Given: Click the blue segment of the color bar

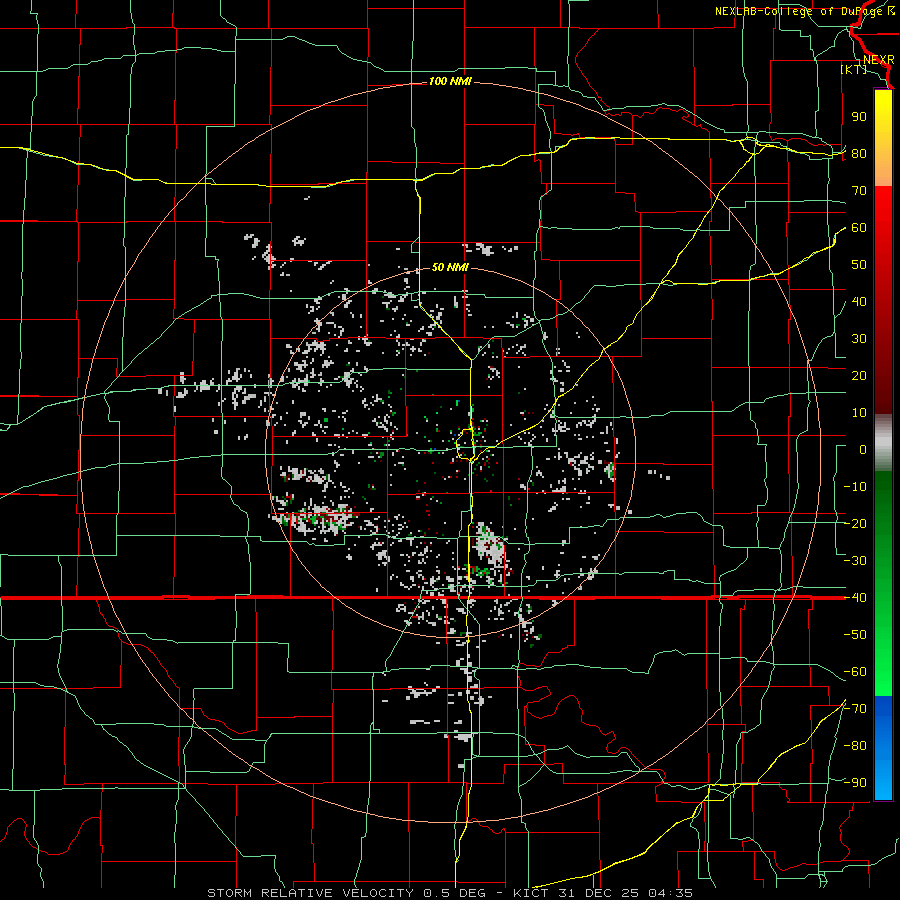Looking at the screenshot, I should coord(883,748).
